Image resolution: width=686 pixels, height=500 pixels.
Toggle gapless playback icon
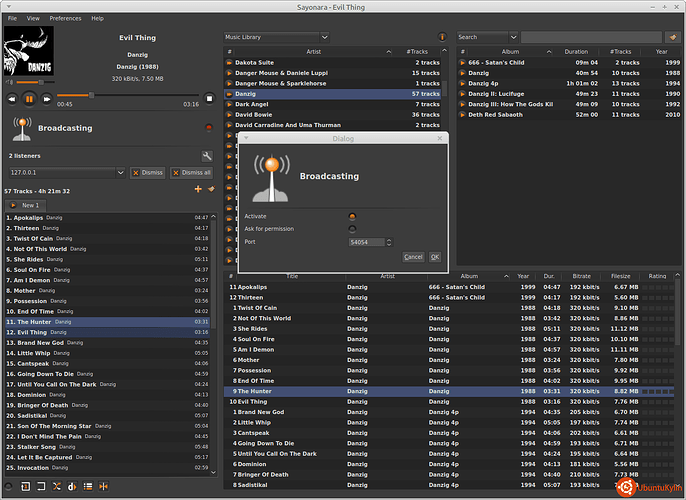click(104, 486)
